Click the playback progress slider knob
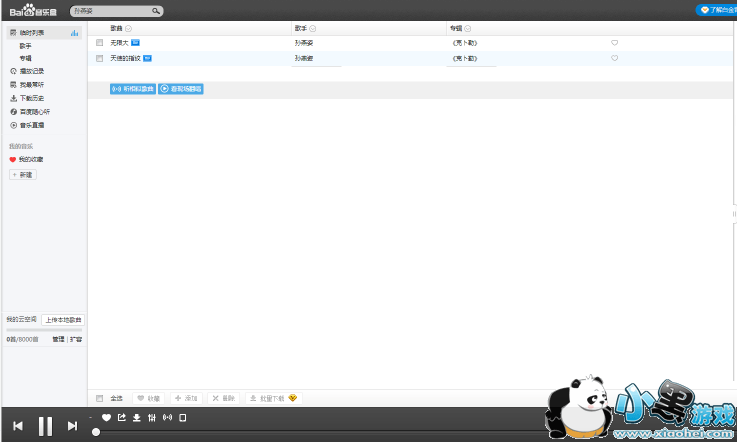This screenshot has width=737, height=442. point(96,432)
